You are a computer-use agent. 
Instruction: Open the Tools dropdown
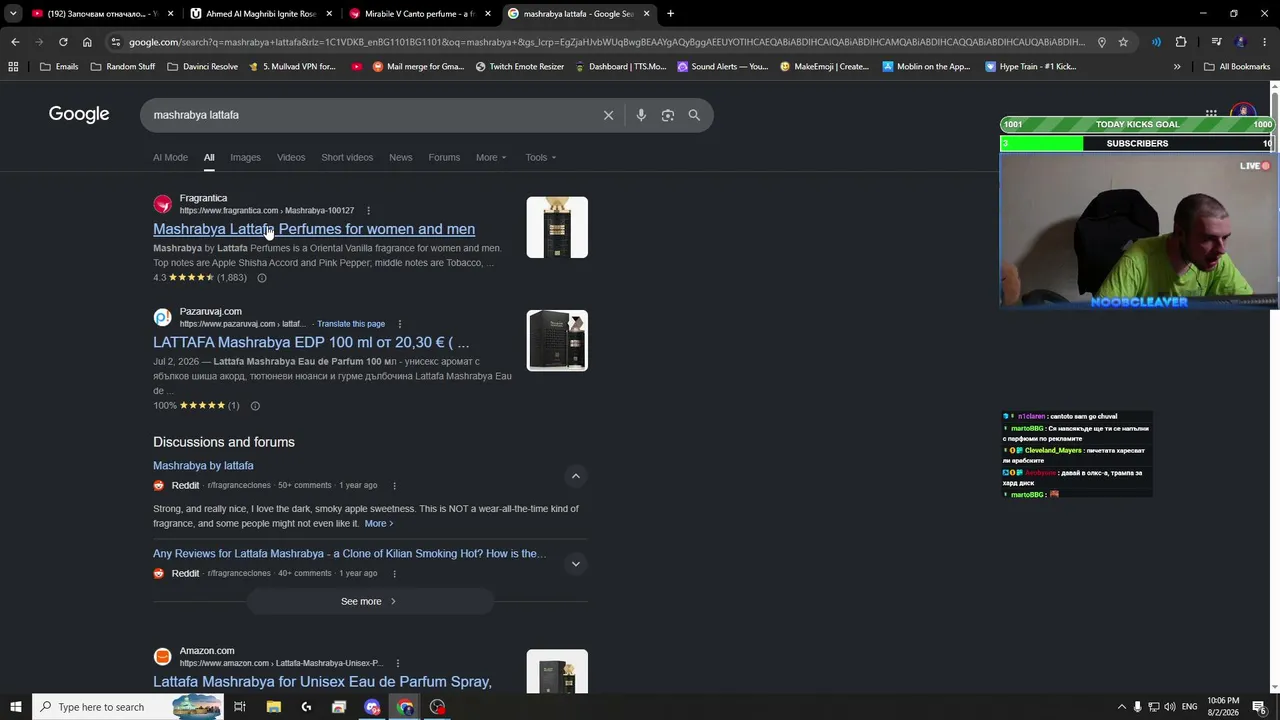[541, 157]
